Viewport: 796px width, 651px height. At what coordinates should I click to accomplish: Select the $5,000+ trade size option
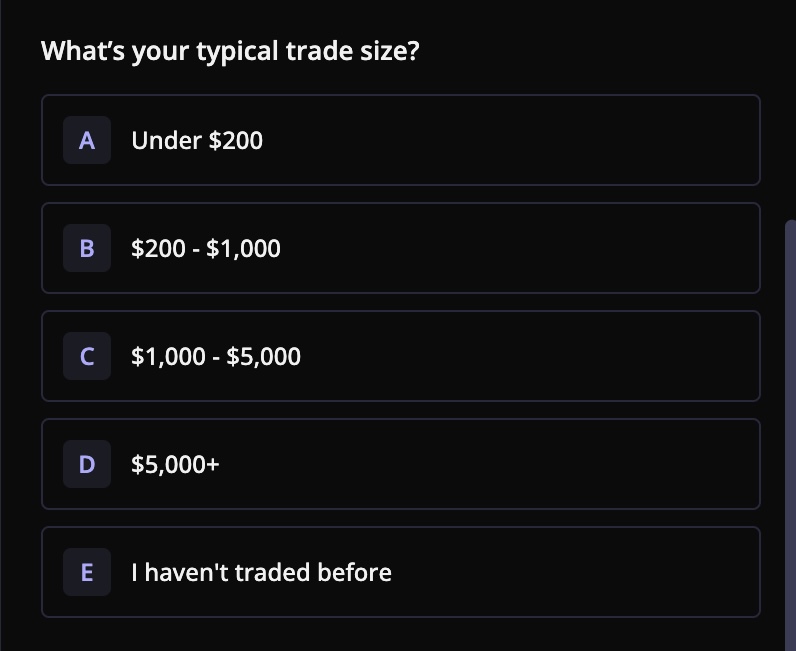click(x=400, y=464)
